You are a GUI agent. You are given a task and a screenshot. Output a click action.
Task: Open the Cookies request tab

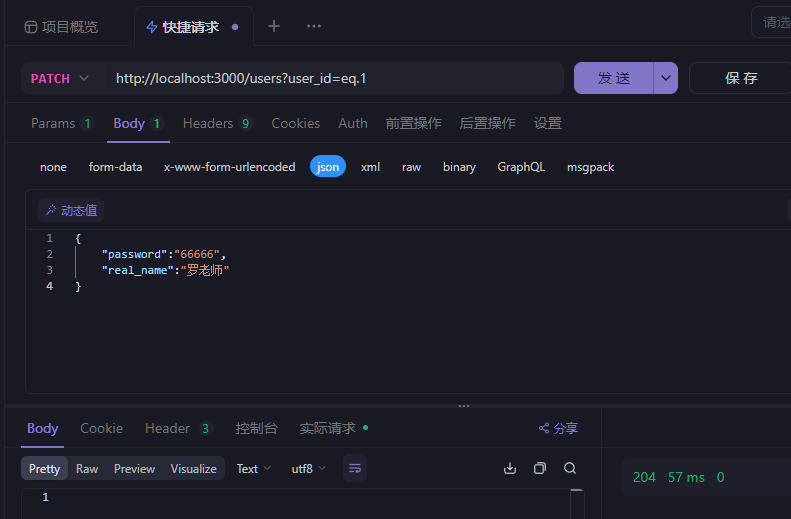click(x=296, y=124)
